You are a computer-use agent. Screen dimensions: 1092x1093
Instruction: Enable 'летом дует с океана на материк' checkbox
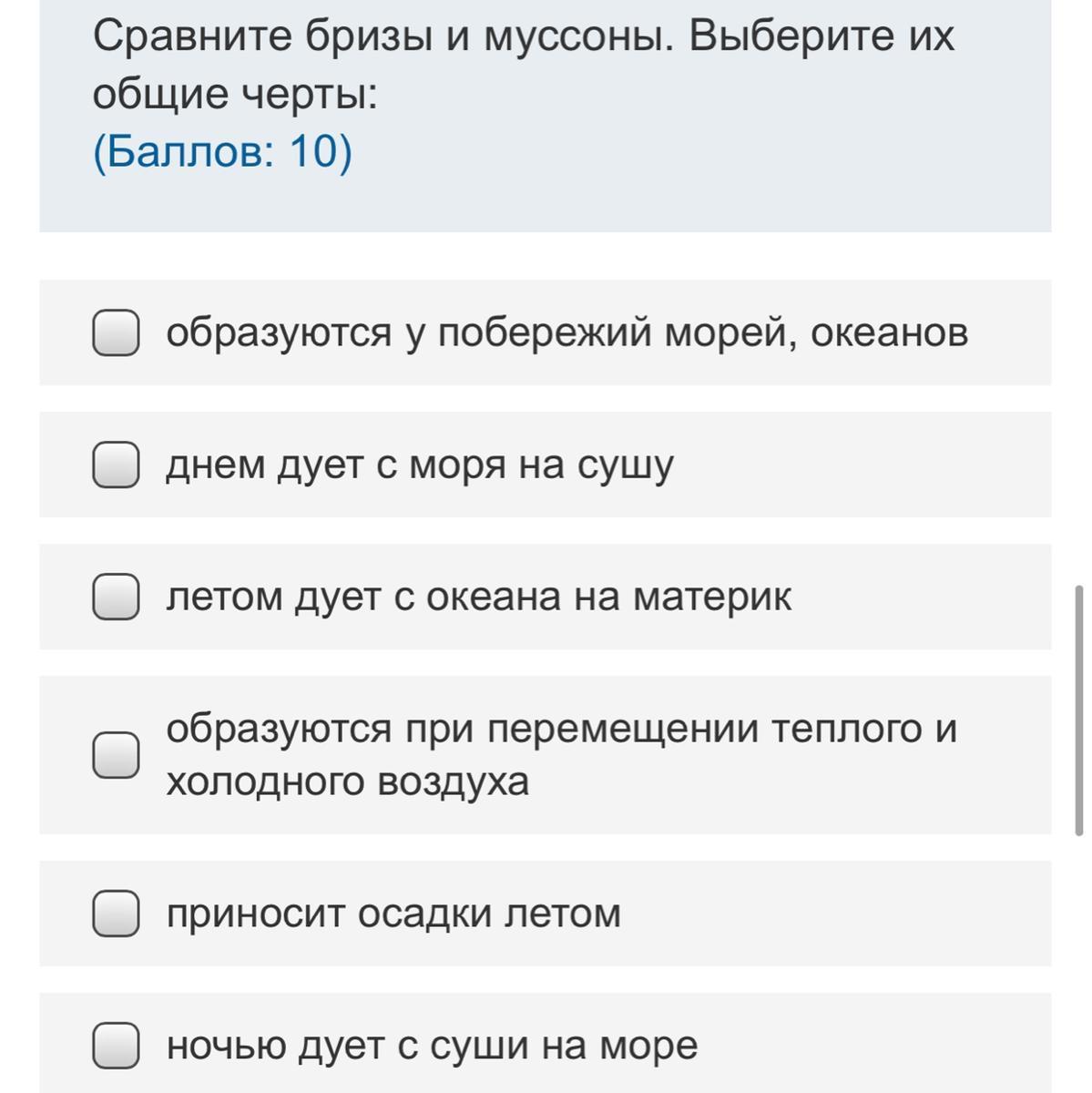tap(116, 597)
